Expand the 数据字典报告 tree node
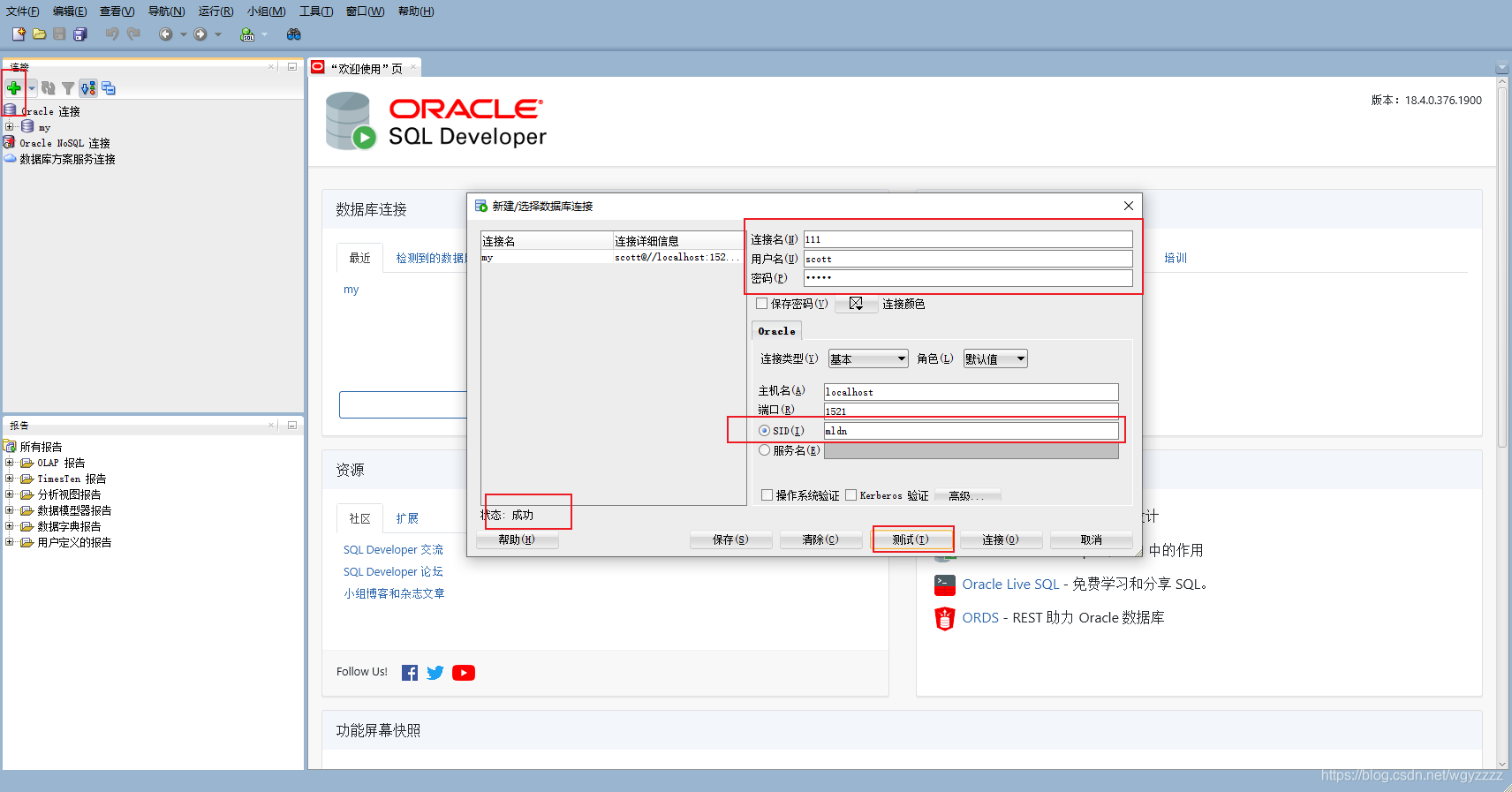1512x792 pixels. [10, 526]
